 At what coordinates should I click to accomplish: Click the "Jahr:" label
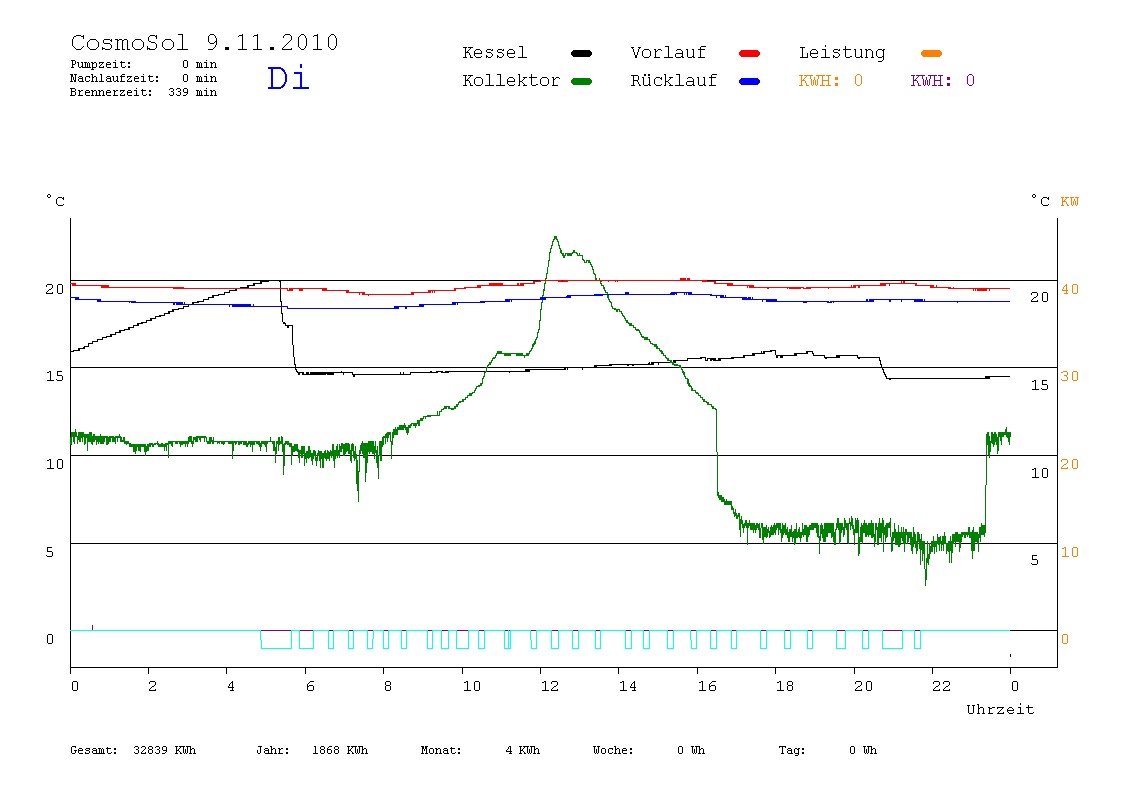273,750
